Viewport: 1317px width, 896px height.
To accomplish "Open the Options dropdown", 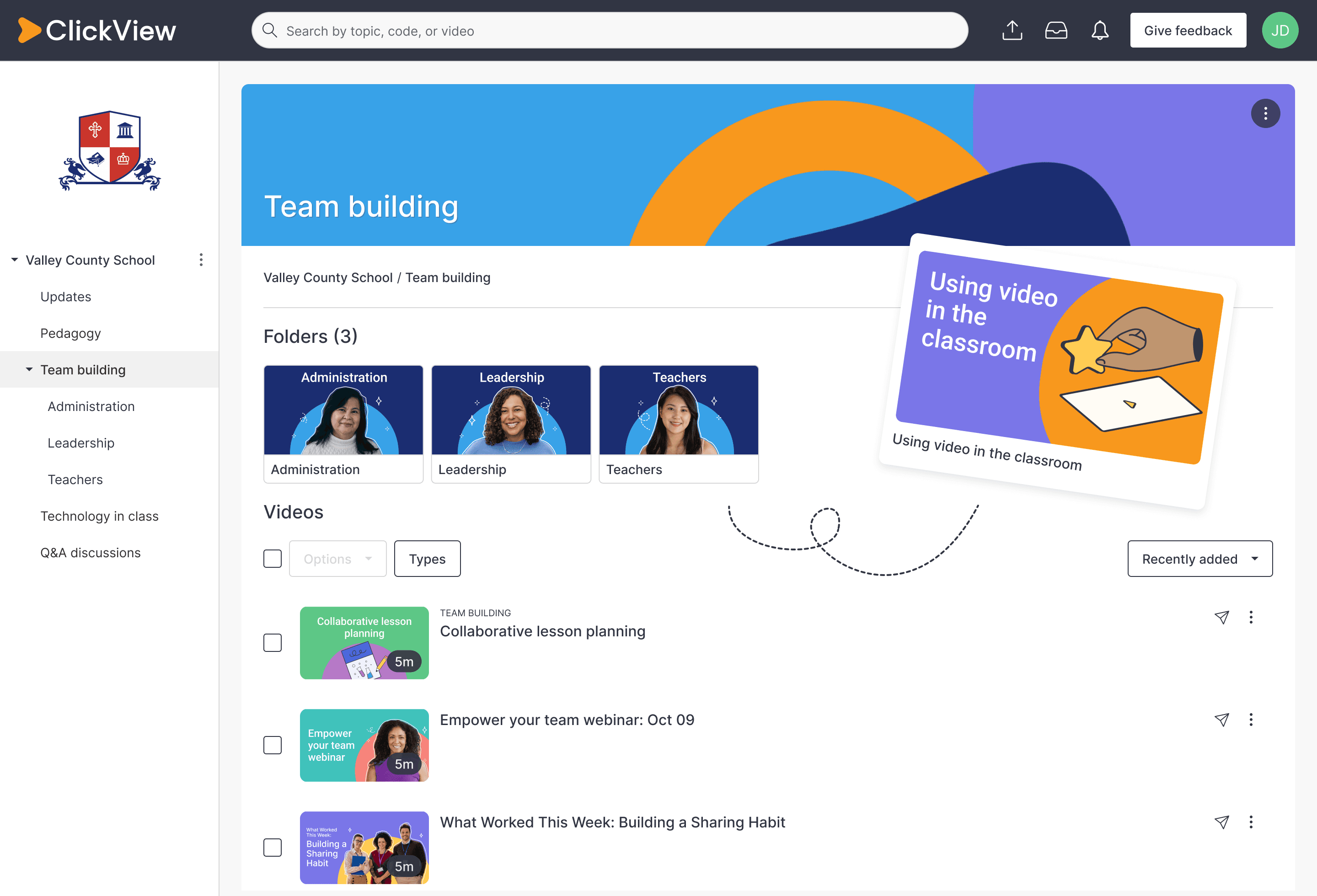I will pyautogui.click(x=338, y=559).
